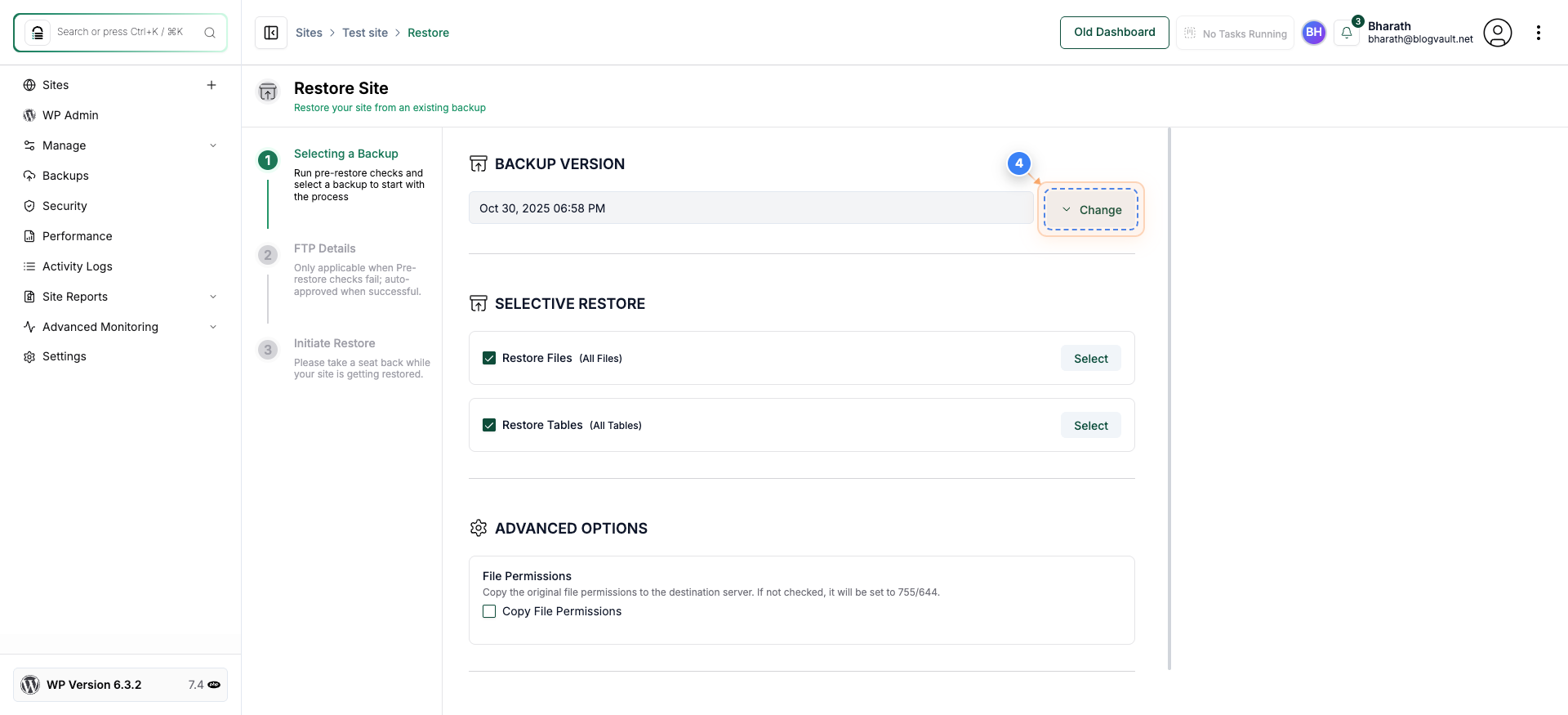Open Activity Logs in the sidebar

pyautogui.click(x=78, y=266)
